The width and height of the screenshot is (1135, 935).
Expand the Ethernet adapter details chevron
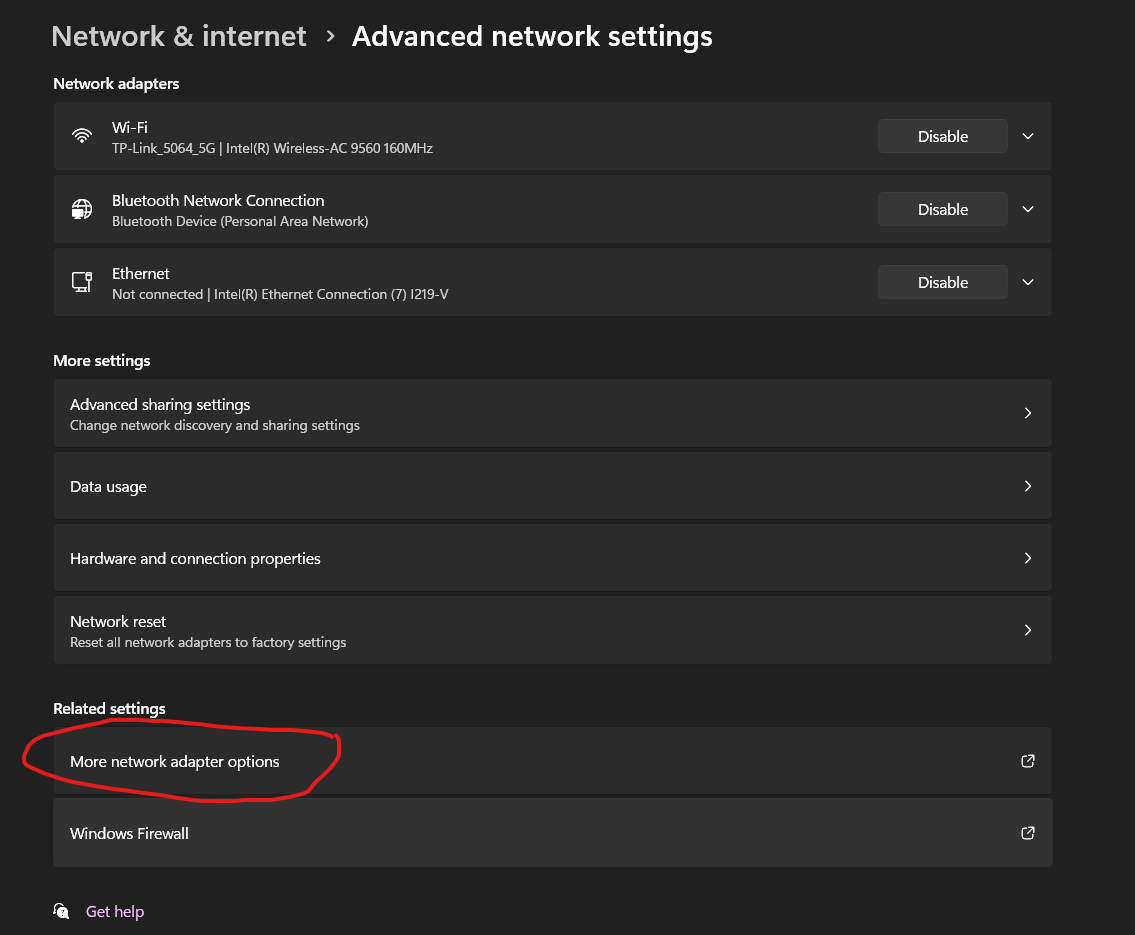point(1028,282)
